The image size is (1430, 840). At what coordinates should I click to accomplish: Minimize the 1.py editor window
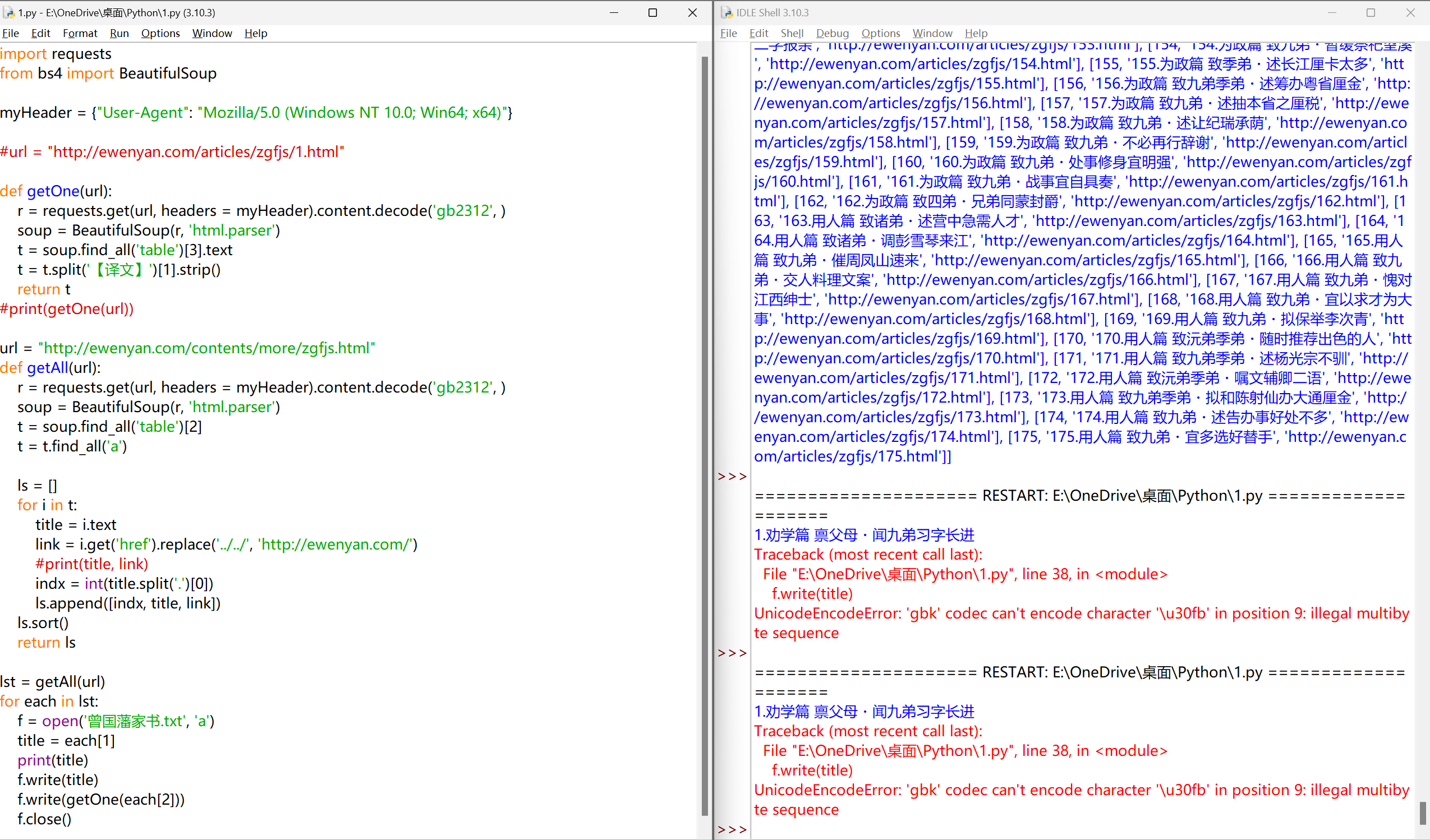(x=613, y=12)
